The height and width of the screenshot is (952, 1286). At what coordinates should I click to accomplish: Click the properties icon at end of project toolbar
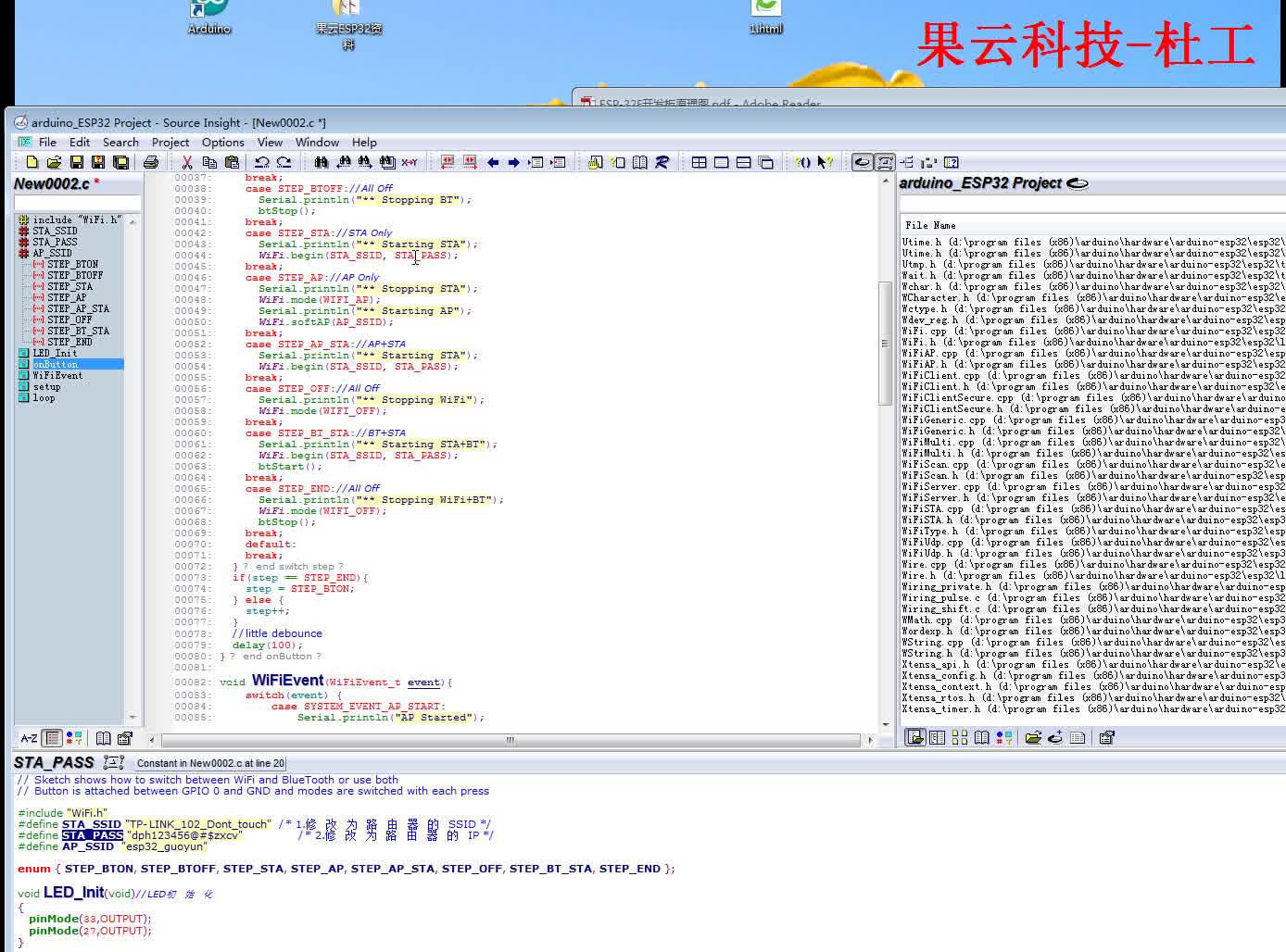[1106, 737]
